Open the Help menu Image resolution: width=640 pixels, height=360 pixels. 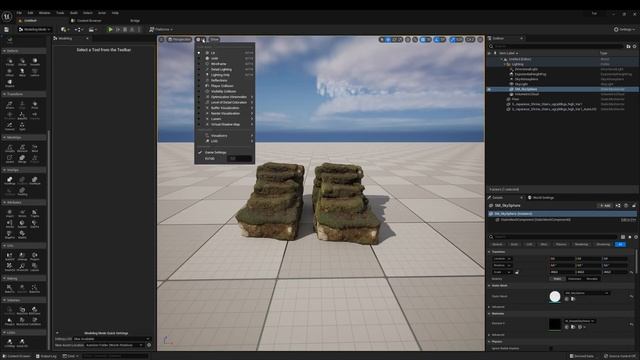tap(116, 13)
